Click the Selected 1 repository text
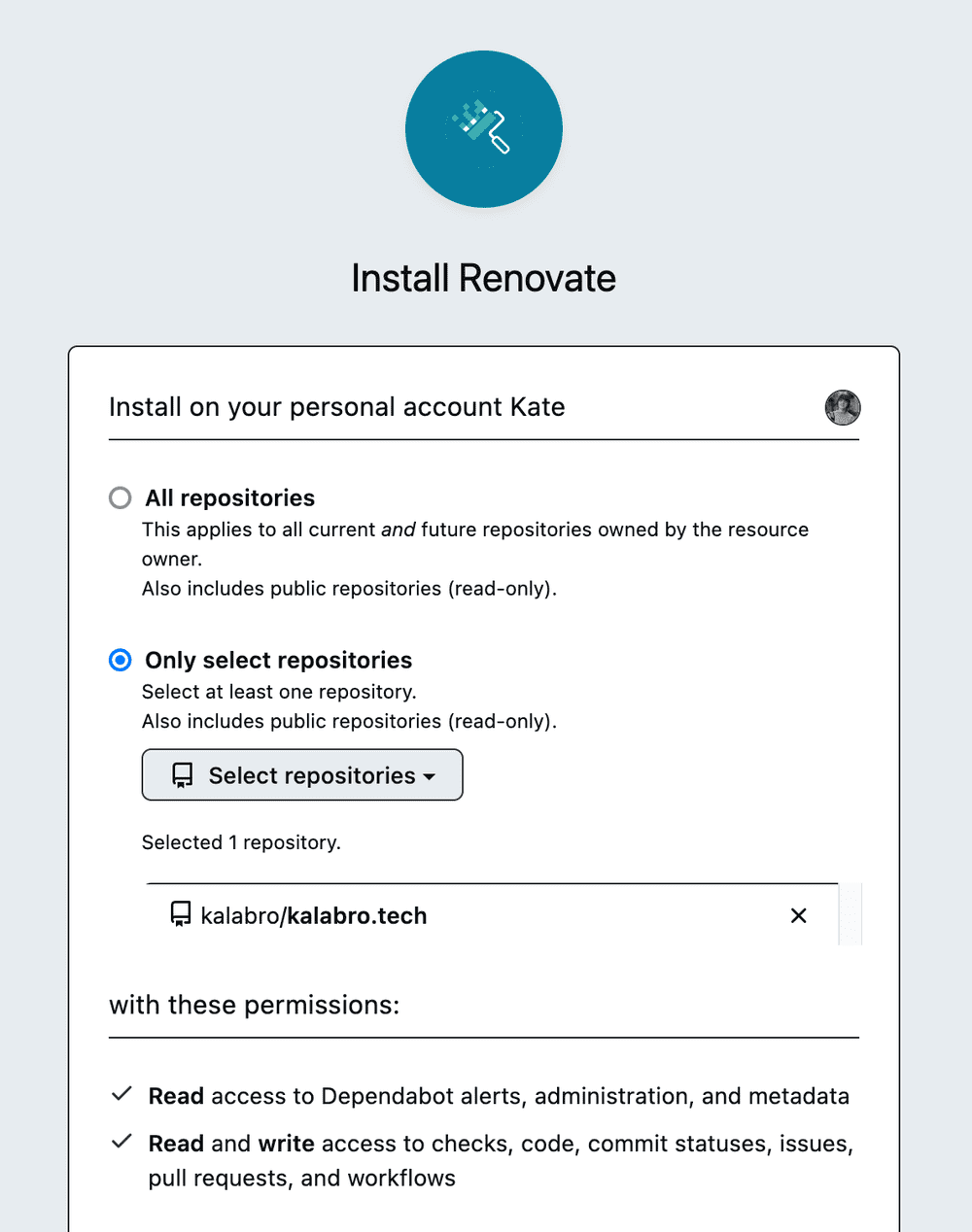This screenshot has height=1232, width=972. (241, 842)
